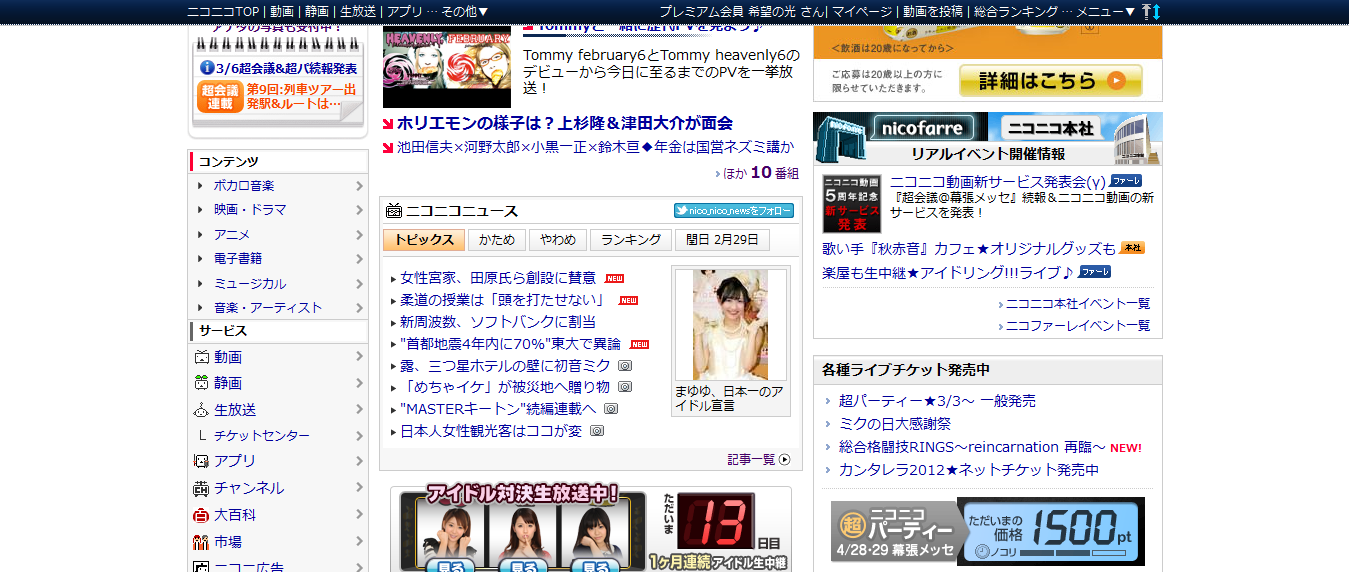
Task: Open マイページ from the top bar
Action: (863, 11)
